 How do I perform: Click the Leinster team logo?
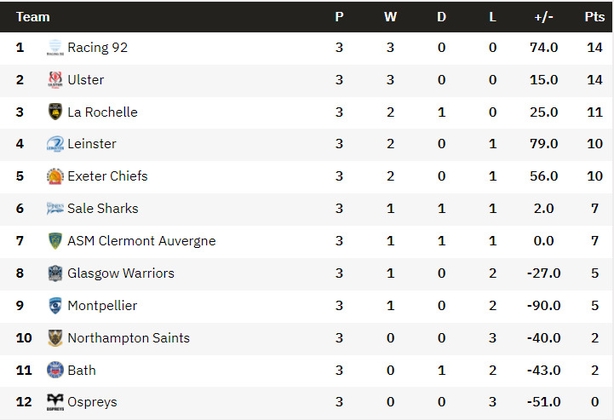pos(55,144)
